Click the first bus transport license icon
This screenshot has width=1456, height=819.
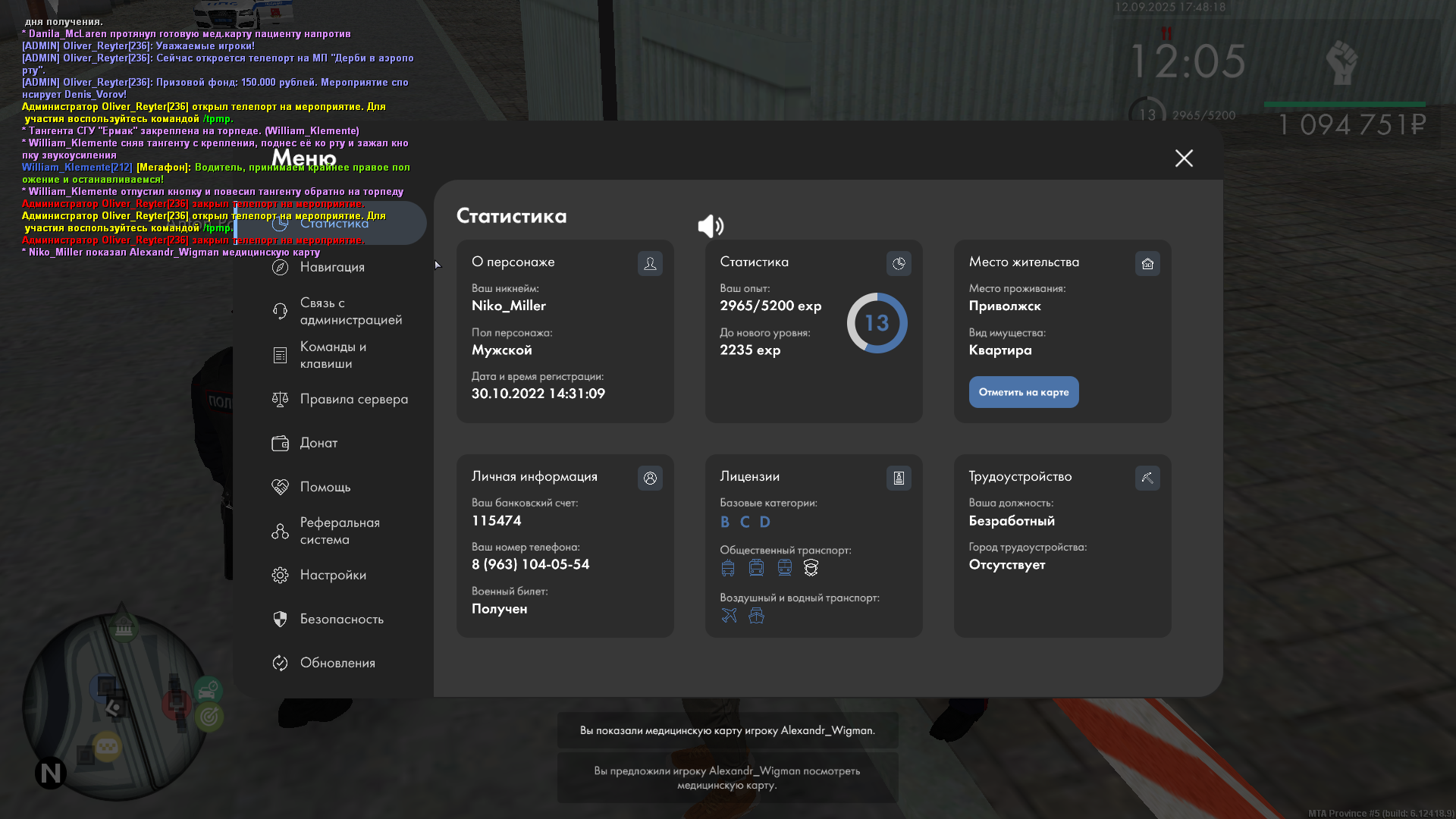click(x=728, y=568)
